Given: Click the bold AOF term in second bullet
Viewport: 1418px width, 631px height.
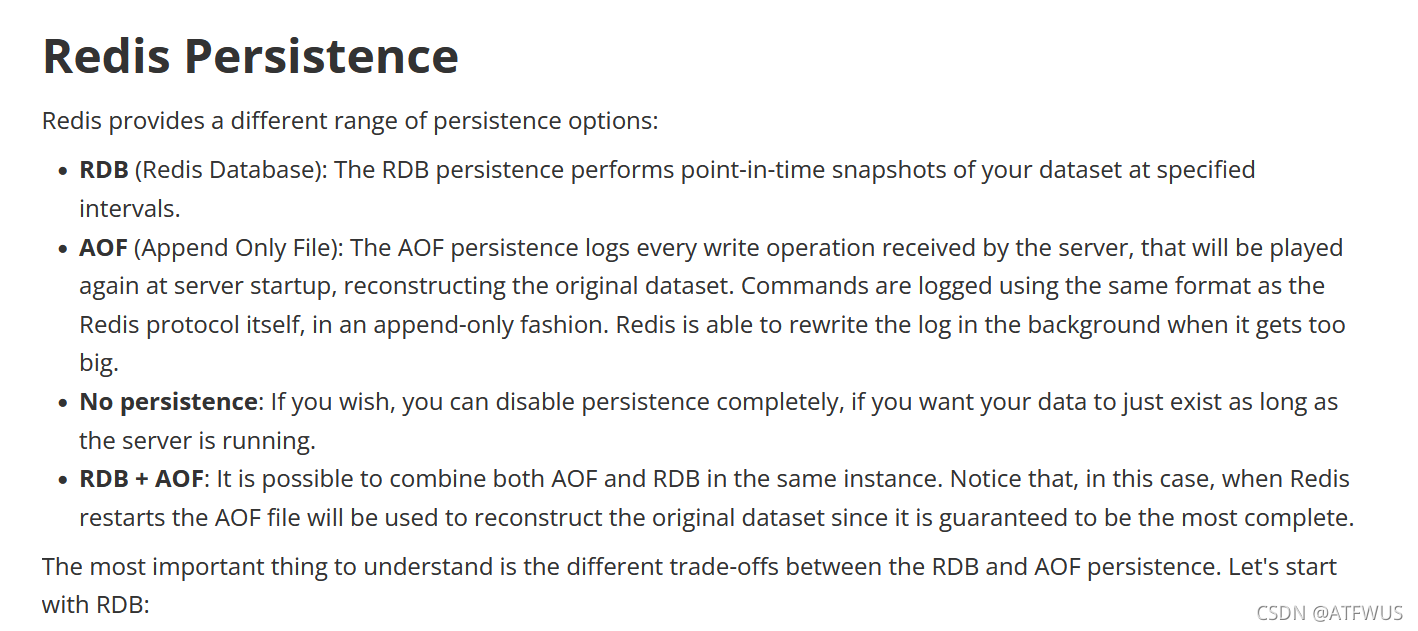Looking at the screenshot, I should 104,247.
